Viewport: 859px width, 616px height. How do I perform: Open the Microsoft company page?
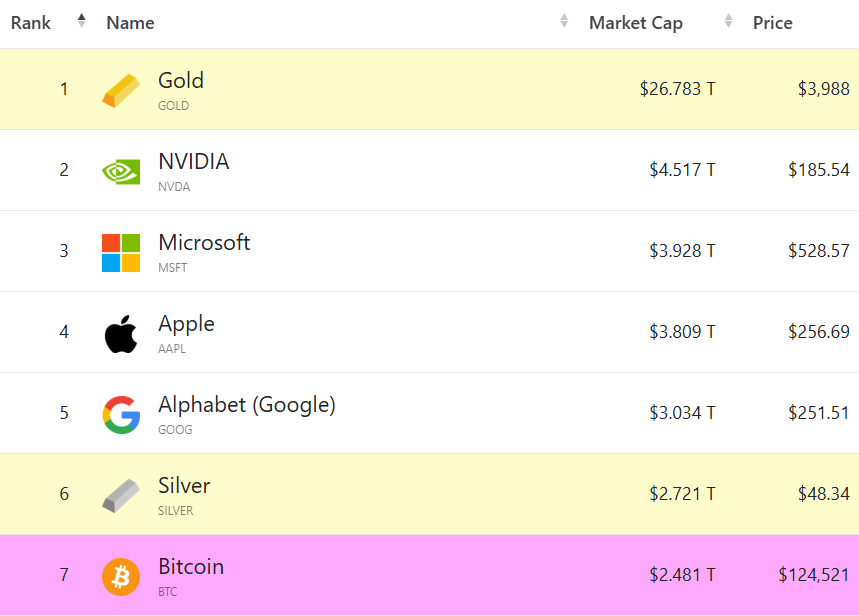click(204, 243)
